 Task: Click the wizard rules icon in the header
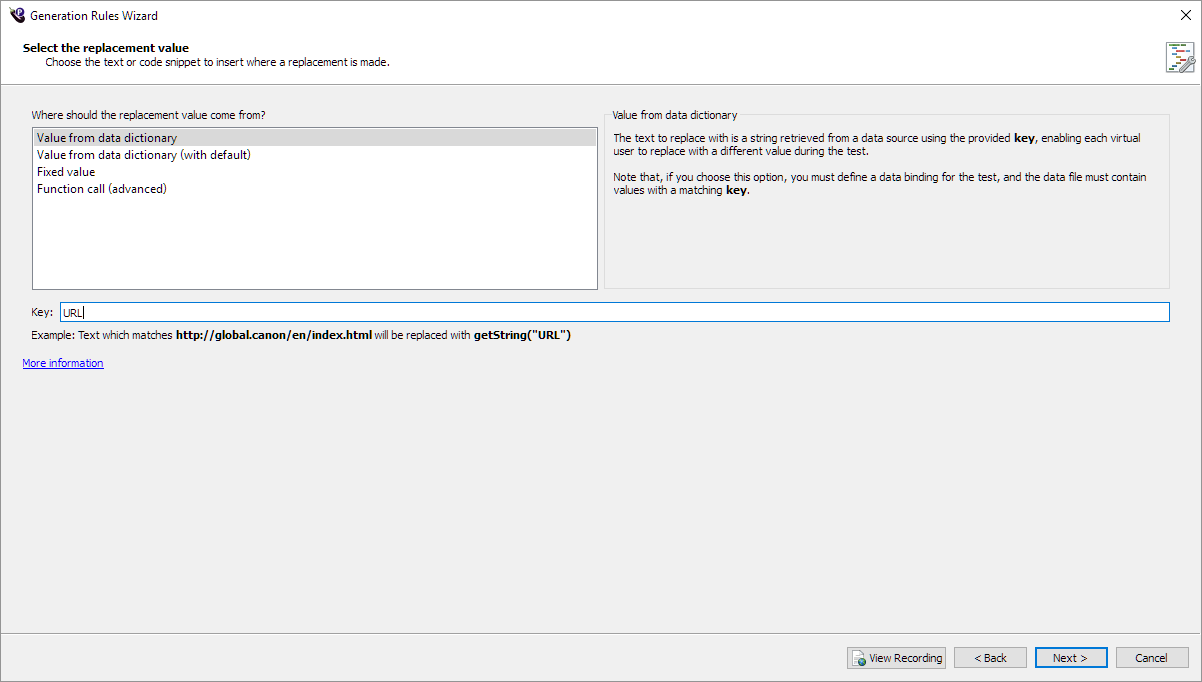pyautogui.click(x=1180, y=57)
